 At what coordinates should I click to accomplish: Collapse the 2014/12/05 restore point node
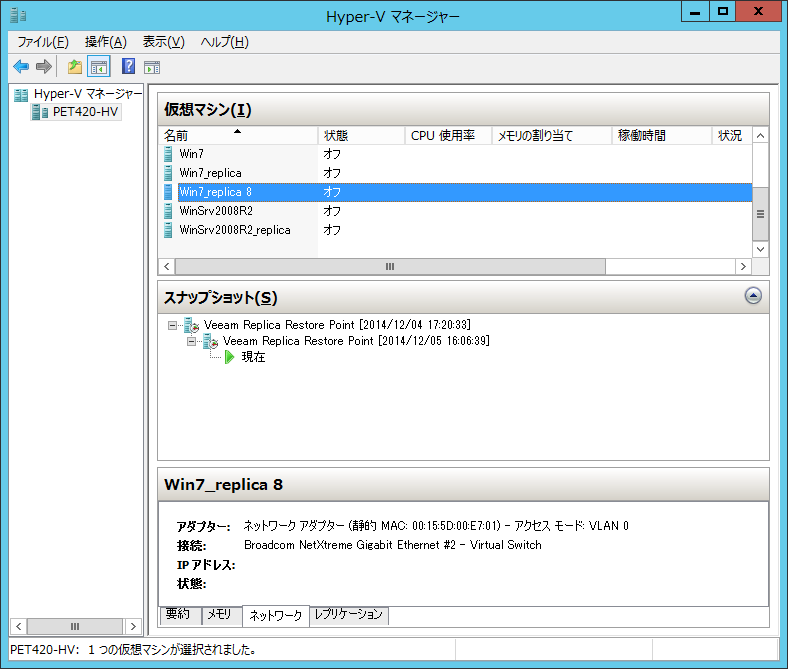[x=191, y=342]
